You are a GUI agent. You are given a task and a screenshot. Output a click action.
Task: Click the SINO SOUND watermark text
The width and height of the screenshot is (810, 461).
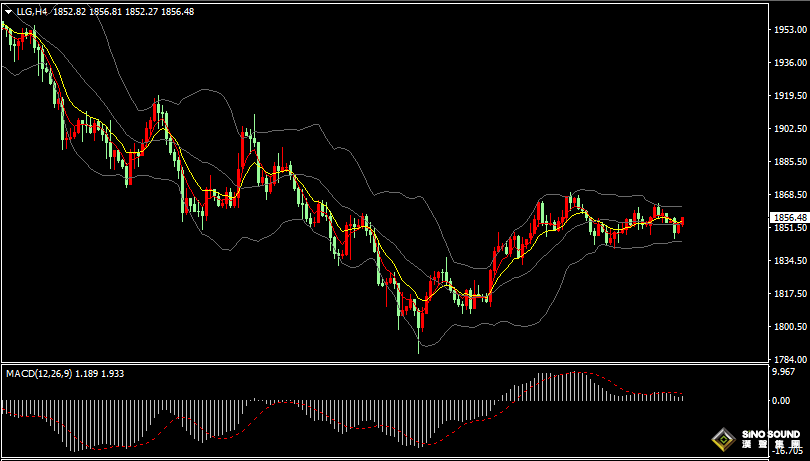[770, 435]
